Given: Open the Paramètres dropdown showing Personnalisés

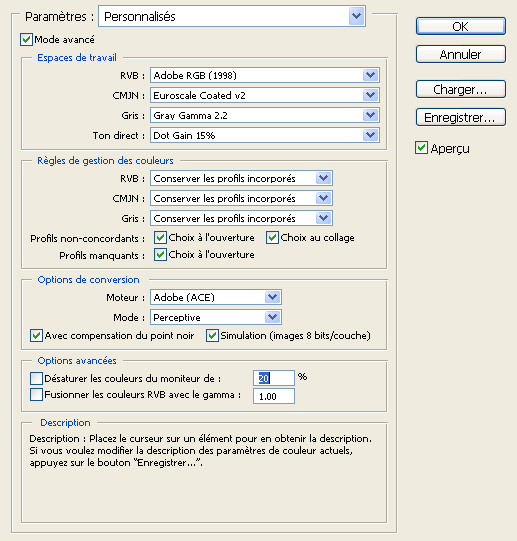Looking at the screenshot, I should point(232,16).
